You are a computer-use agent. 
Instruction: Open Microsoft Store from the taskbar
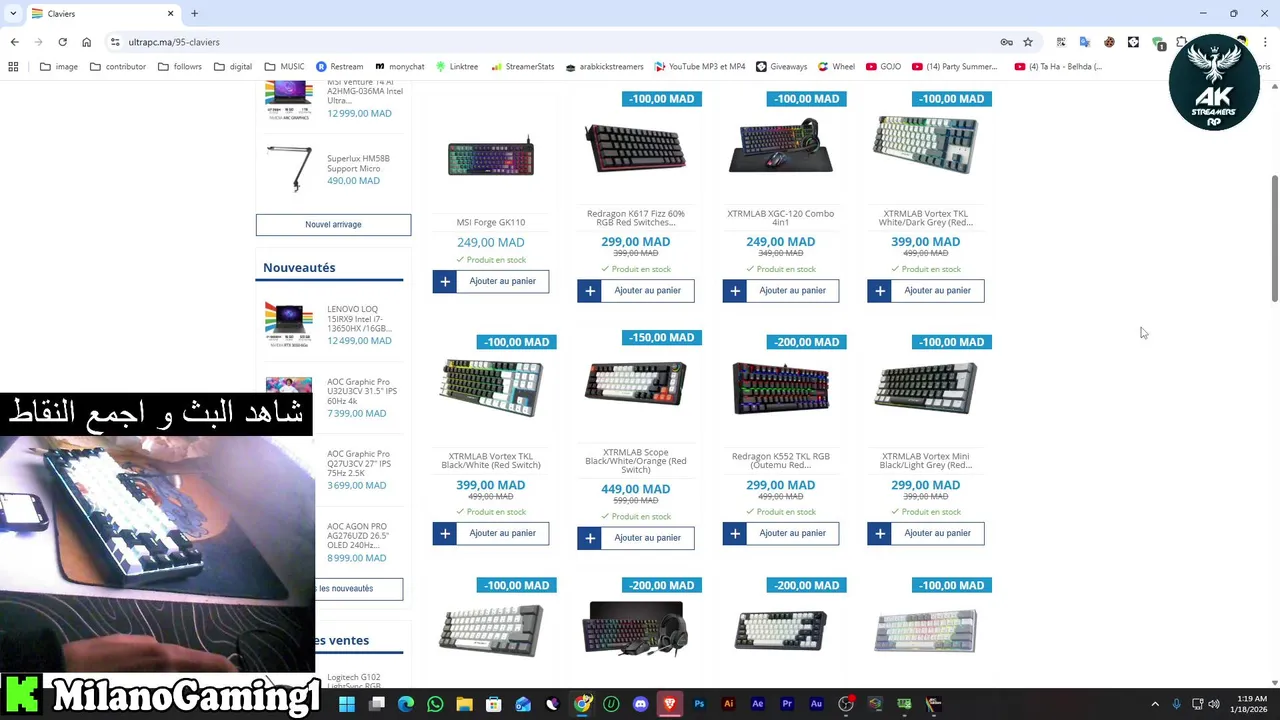click(494, 704)
